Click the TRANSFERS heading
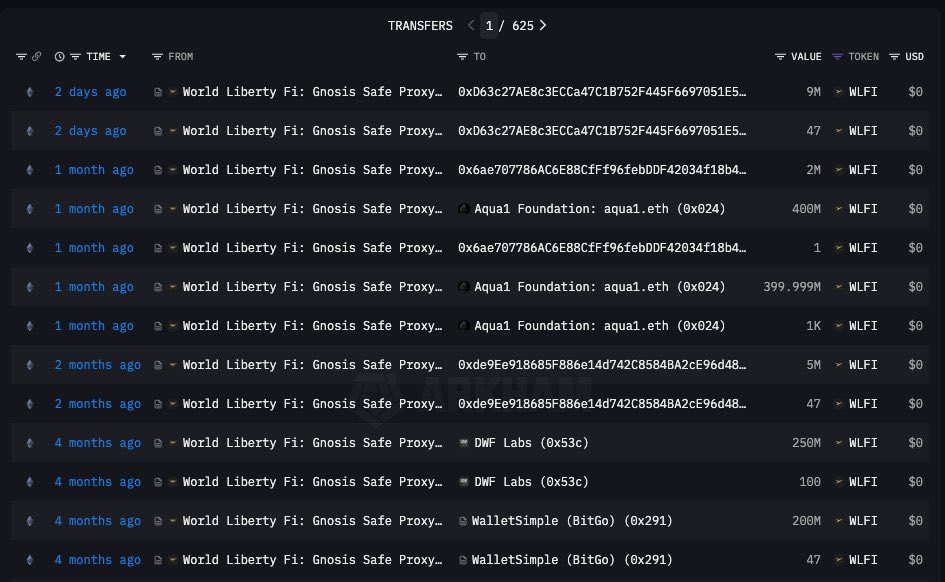The width and height of the screenshot is (945, 582). [420, 25]
